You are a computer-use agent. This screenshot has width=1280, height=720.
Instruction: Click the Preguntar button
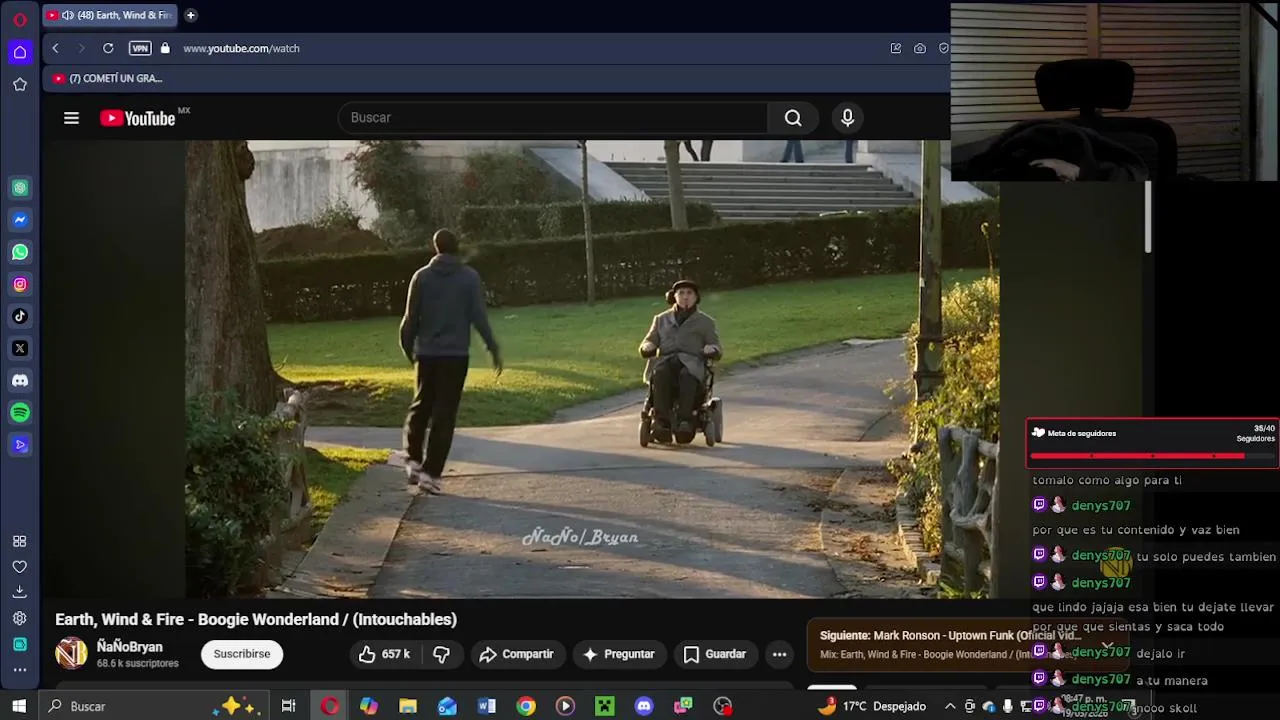pyautogui.click(x=618, y=654)
